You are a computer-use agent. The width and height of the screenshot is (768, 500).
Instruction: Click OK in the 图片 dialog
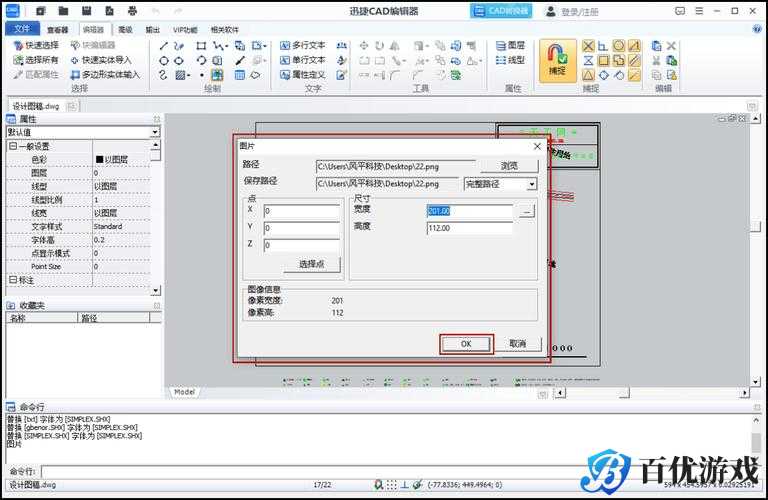466,344
